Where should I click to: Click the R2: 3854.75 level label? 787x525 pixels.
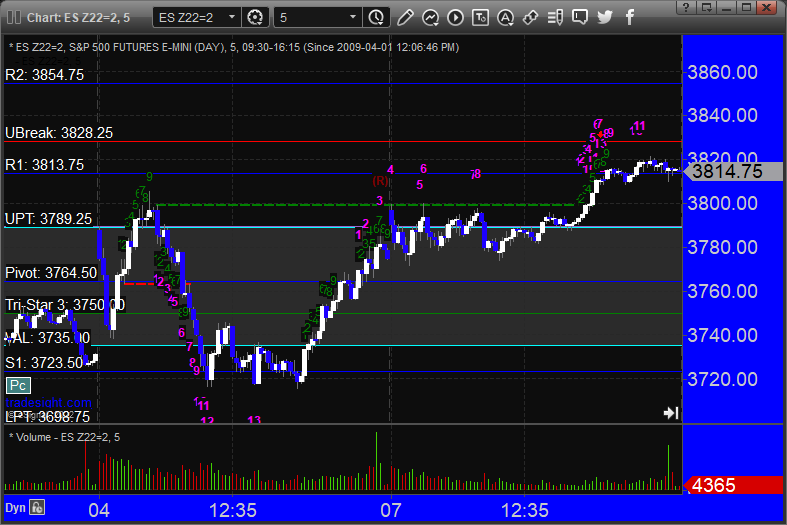44,75
